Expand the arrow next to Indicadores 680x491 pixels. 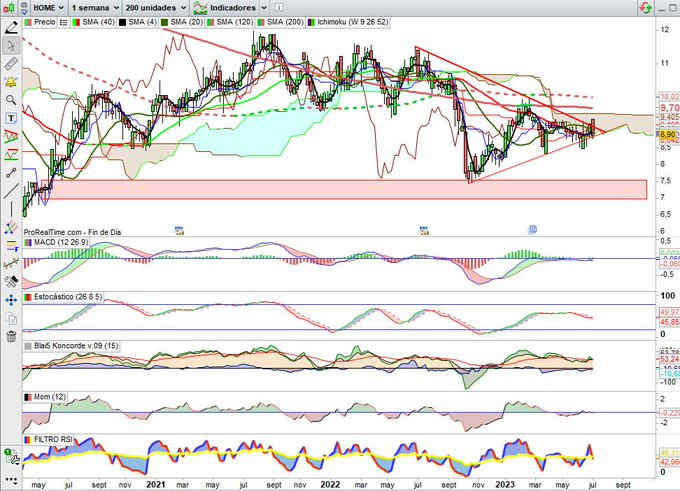click(x=264, y=8)
